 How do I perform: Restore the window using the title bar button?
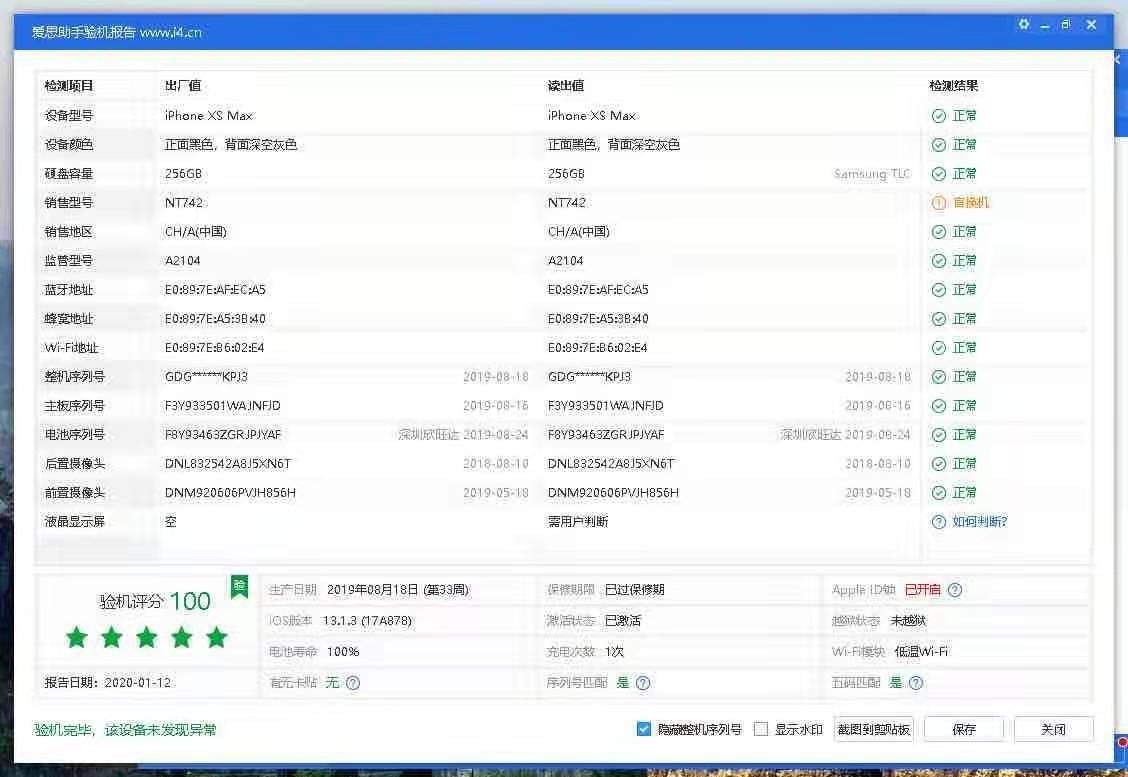tap(1067, 25)
